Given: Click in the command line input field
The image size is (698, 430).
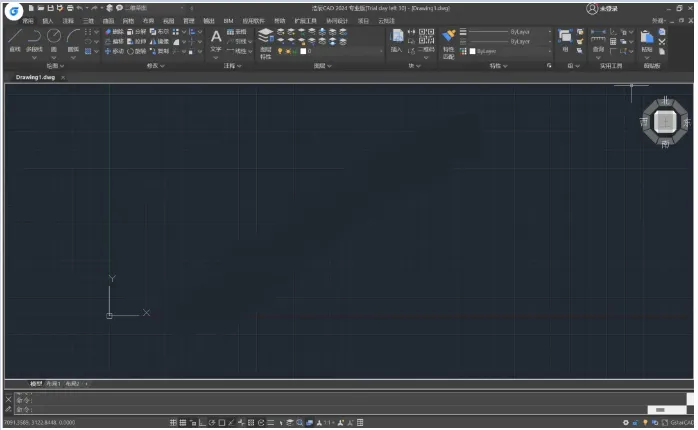Looking at the screenshot, I should [331, 410].
